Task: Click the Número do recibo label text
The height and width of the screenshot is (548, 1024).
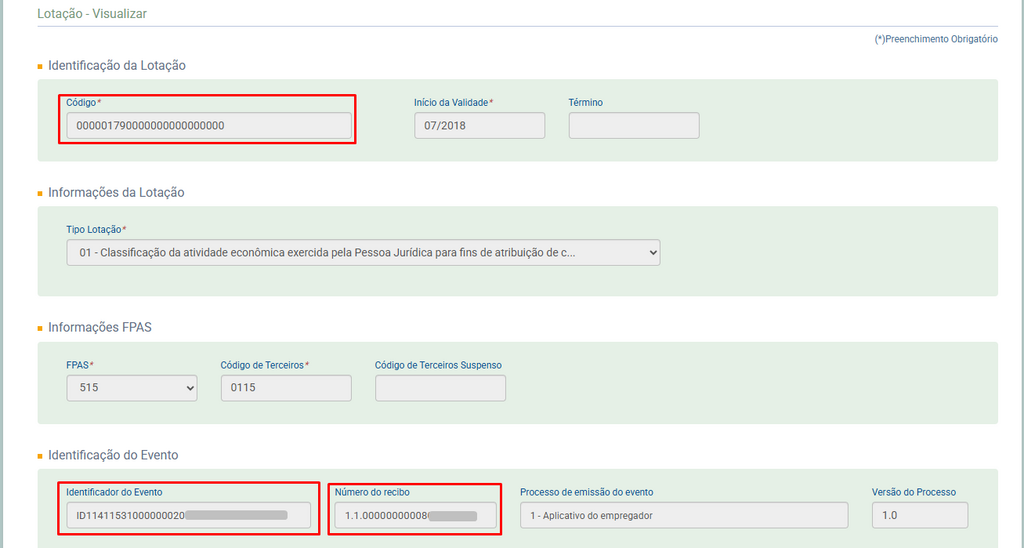Action: coord(372,492)
